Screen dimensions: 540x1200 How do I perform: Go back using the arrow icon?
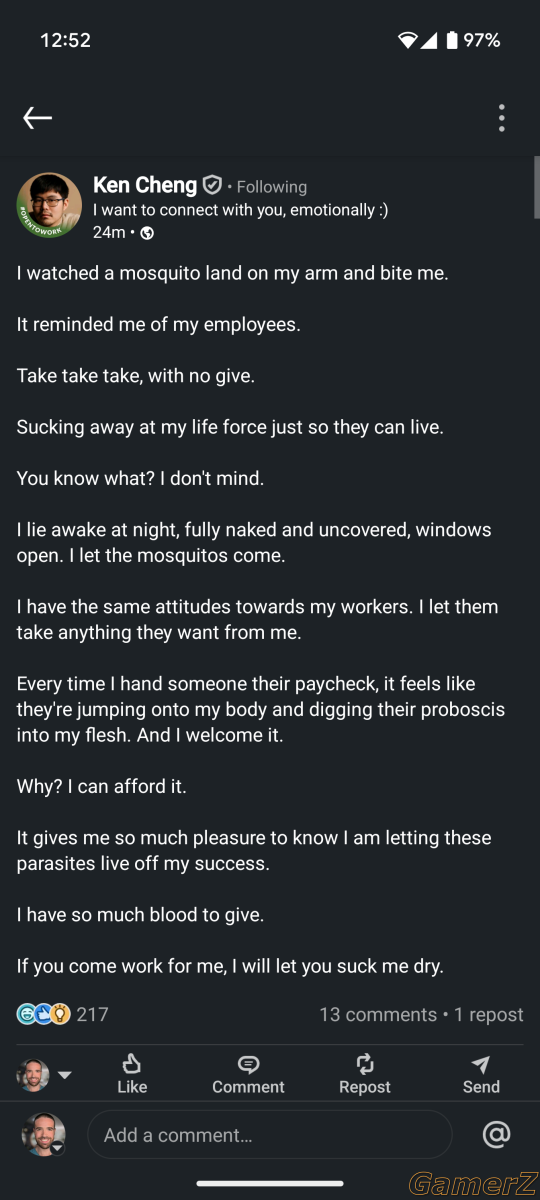click(37, 118)
